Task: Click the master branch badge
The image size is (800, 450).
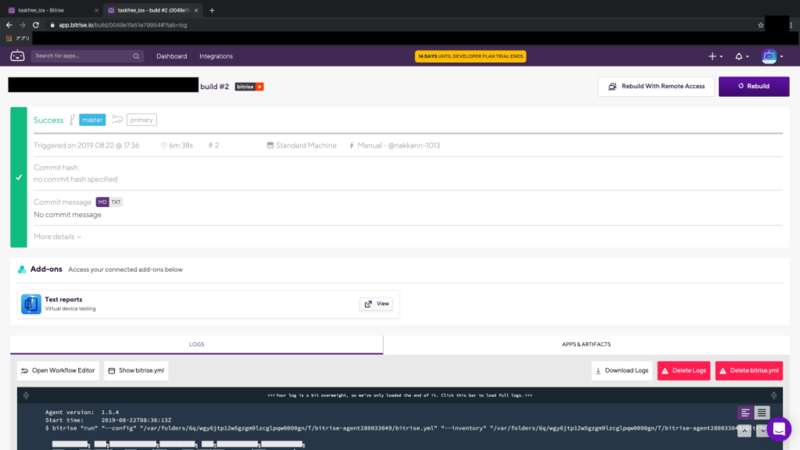Action: [92, 120]
